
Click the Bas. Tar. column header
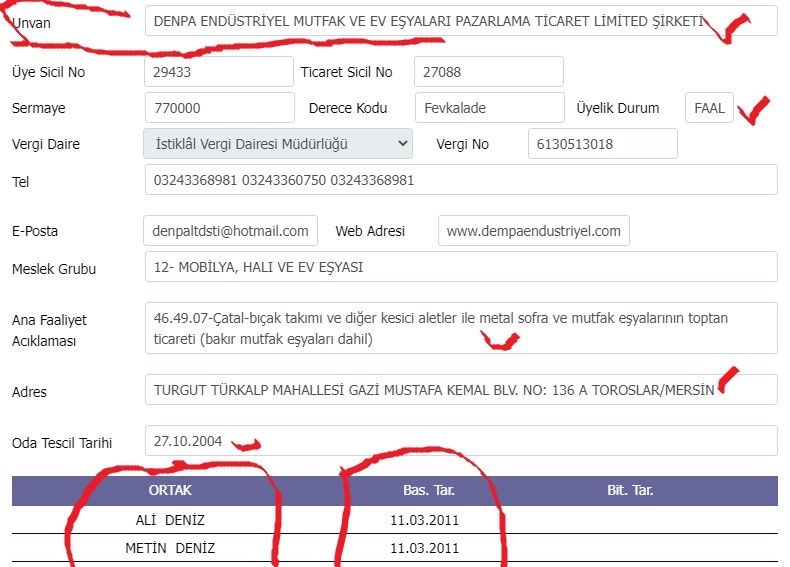(429, 490)
